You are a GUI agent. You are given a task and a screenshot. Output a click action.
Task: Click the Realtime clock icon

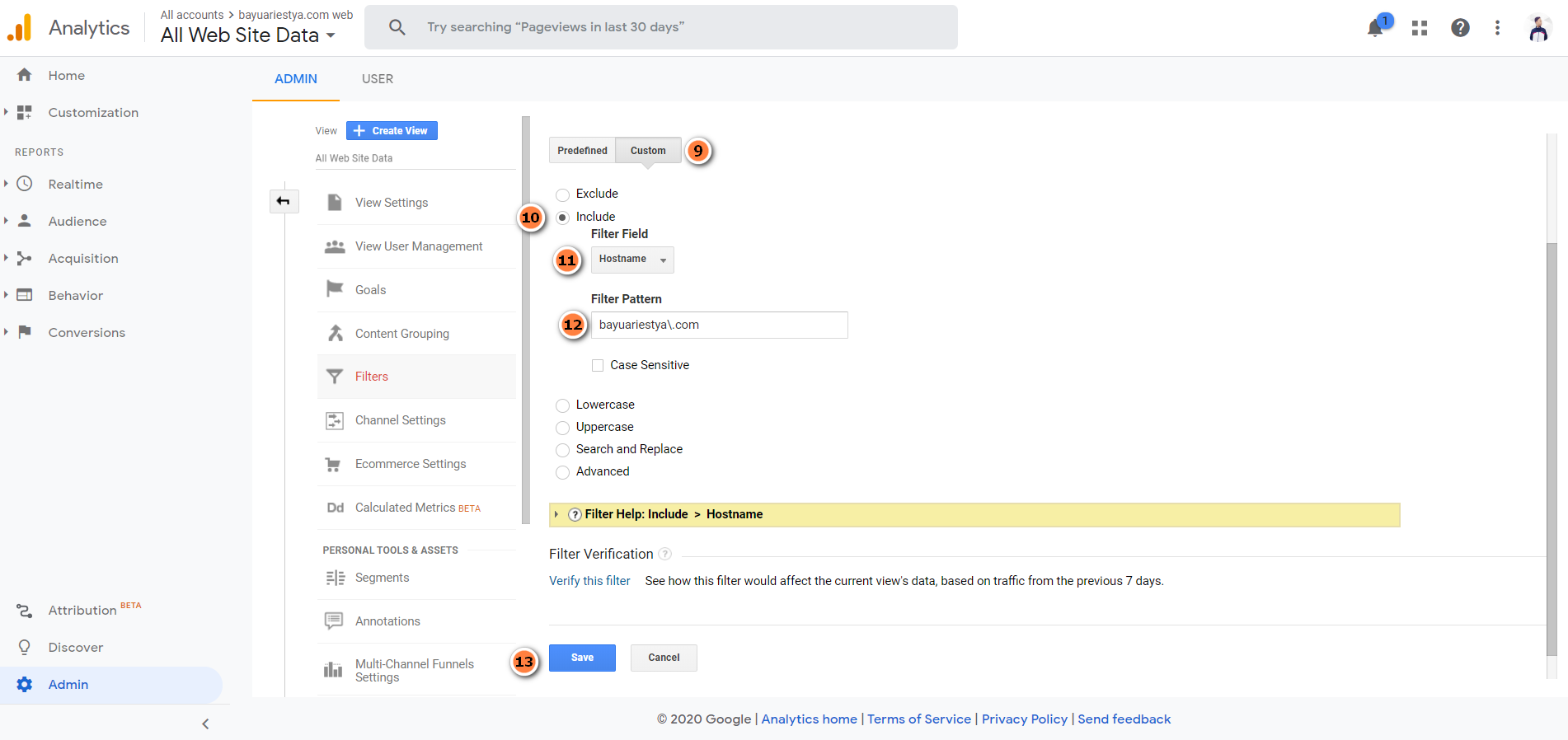25,184
